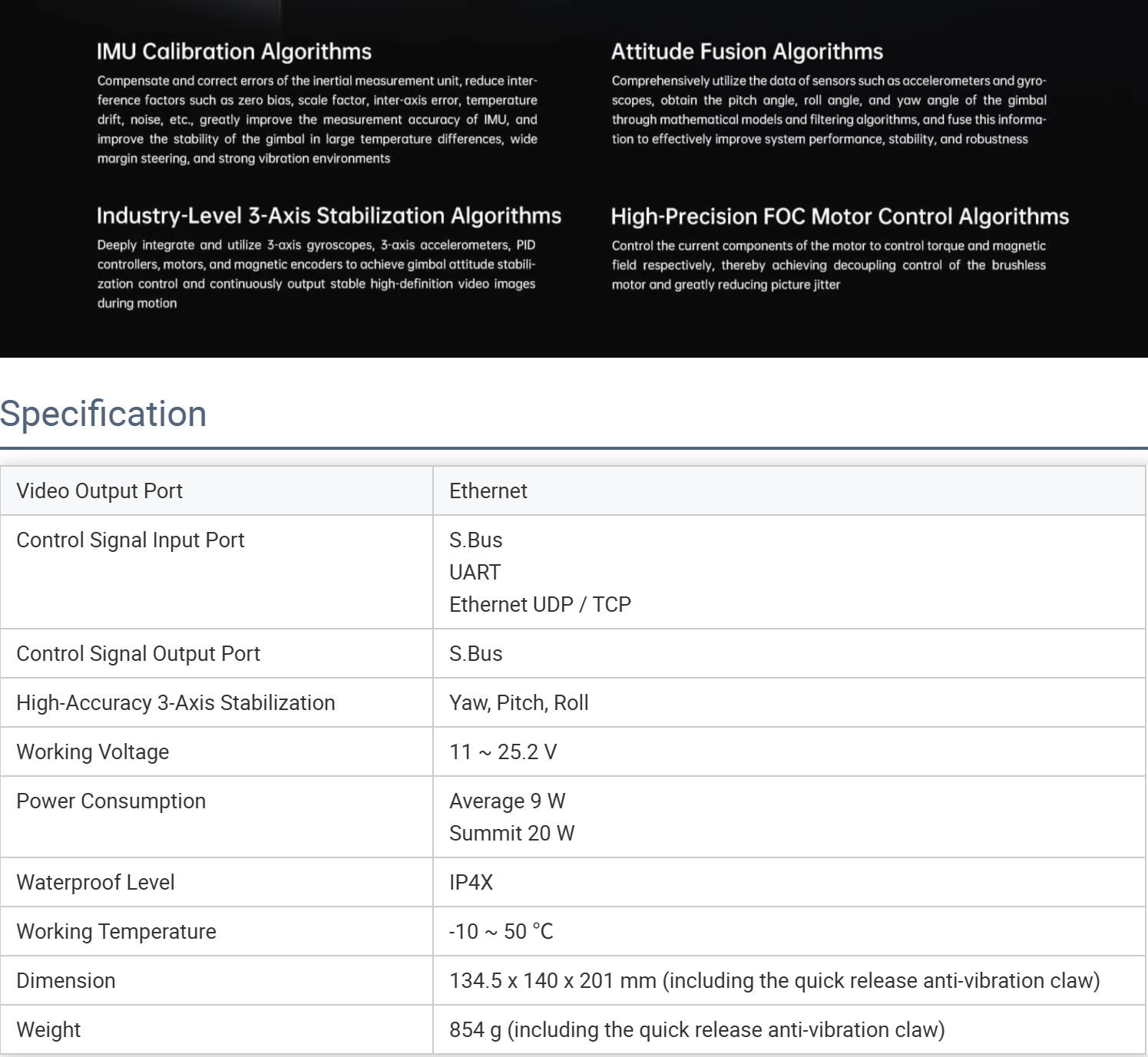Viewport: 1148px width, 1057px height.
Task: Select the UART entry in the table
Action: [475, 573]
